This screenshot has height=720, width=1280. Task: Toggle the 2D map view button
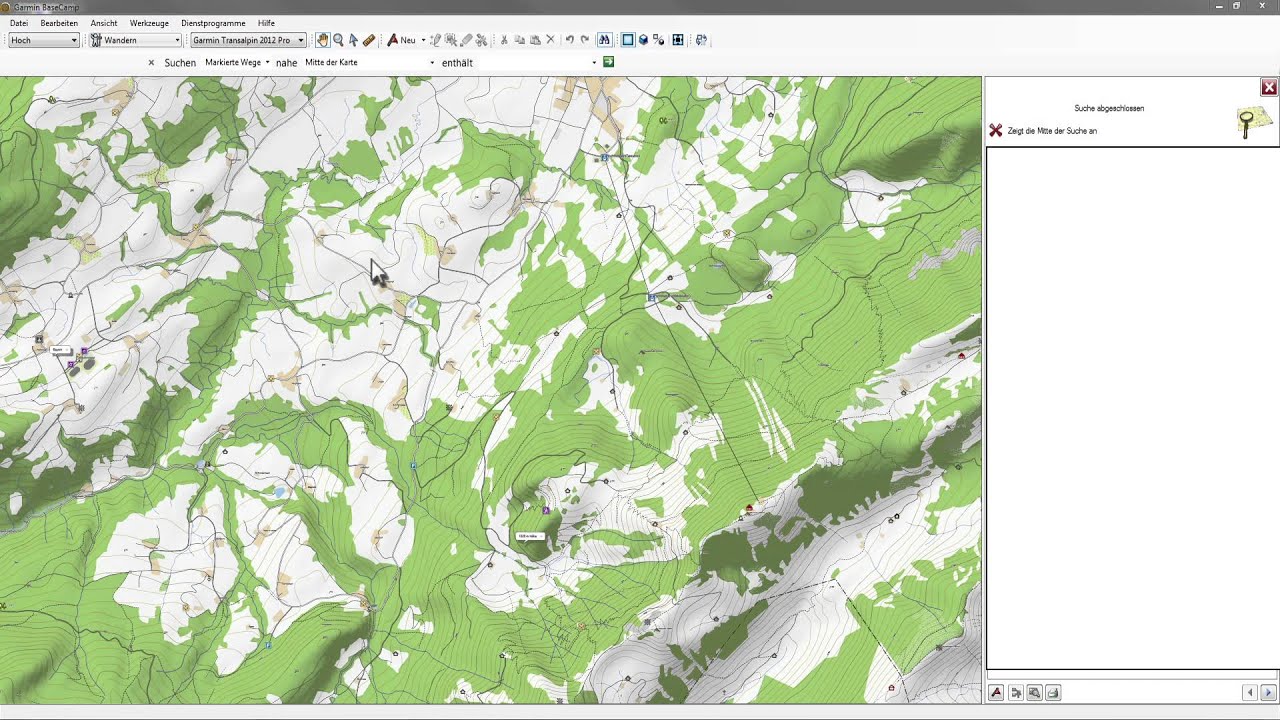[x=628, y=40]
